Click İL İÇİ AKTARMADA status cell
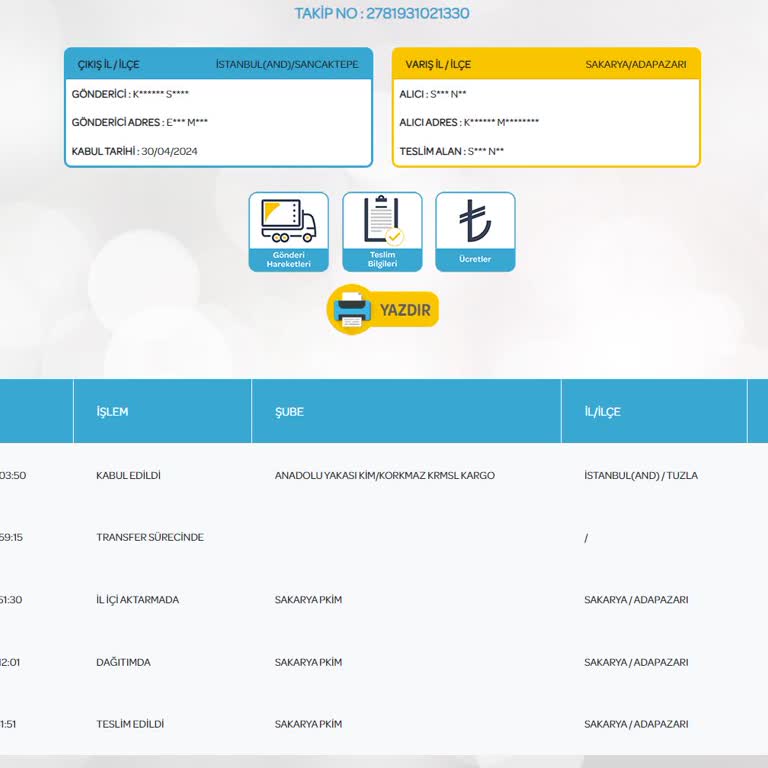Image resolution: width=768 pixels, height=768 pixels. click(x=138, y=600)
